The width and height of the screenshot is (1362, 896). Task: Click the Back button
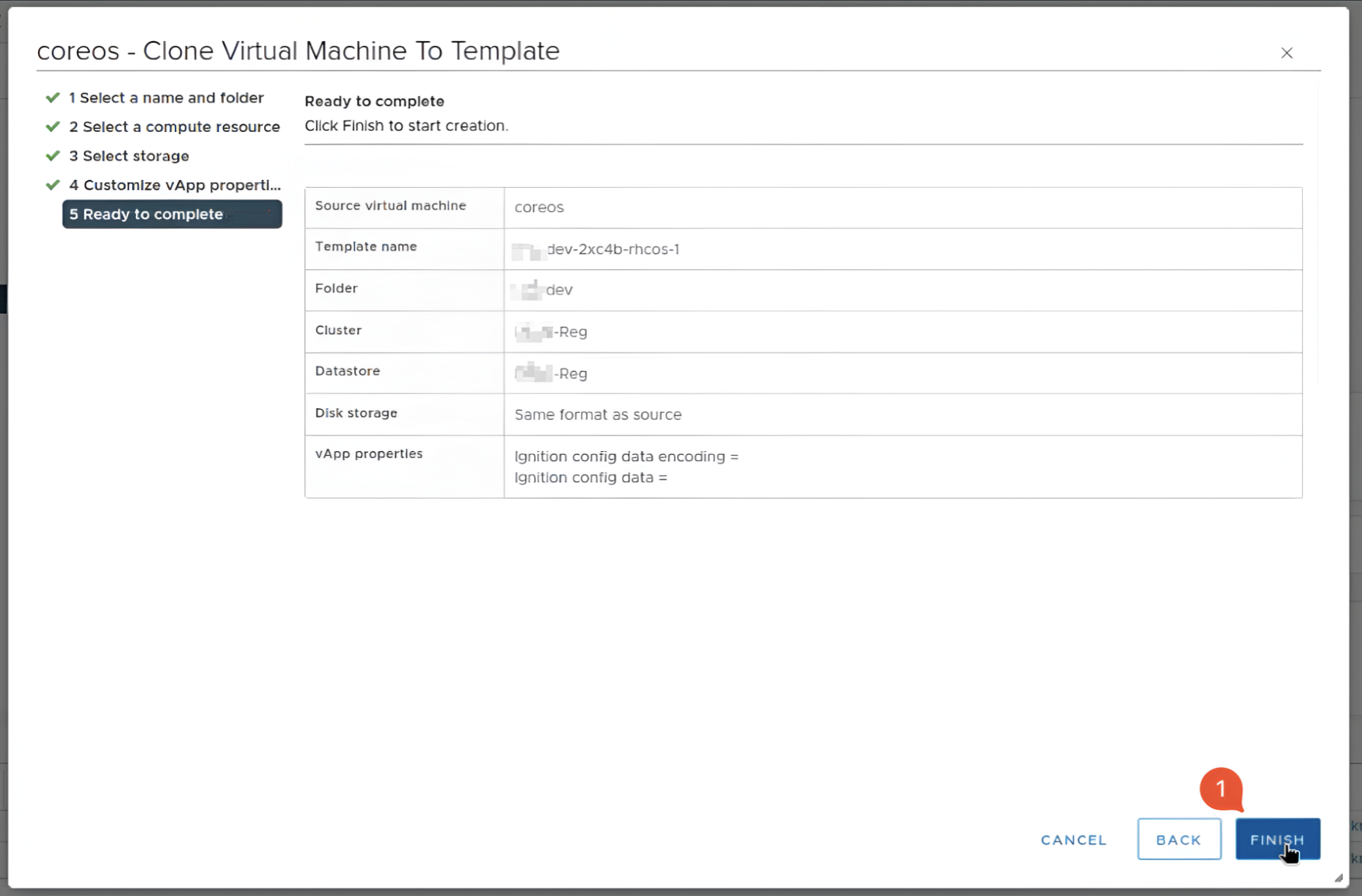pyautogui.click(x=1178, y=839)
